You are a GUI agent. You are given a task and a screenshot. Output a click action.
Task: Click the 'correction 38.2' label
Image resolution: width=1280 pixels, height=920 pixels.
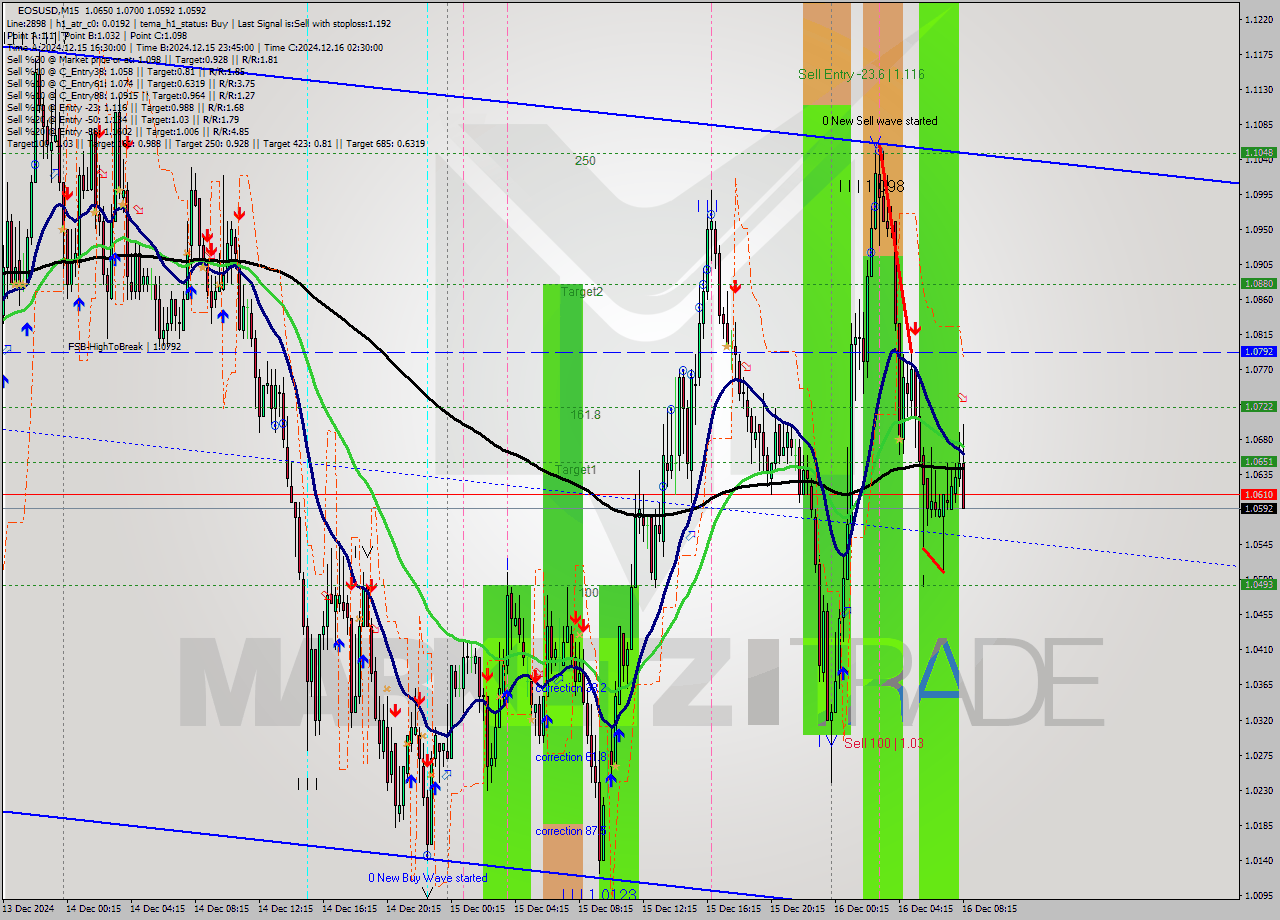[570, 688]
